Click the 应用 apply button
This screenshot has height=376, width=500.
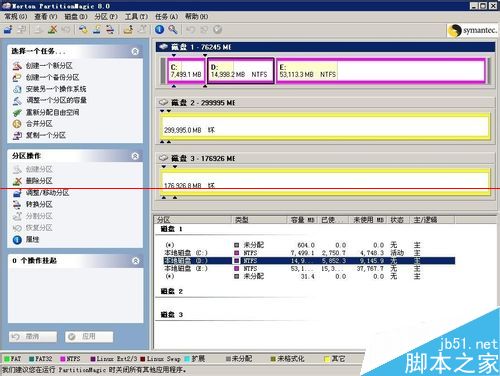coord(89,337)
